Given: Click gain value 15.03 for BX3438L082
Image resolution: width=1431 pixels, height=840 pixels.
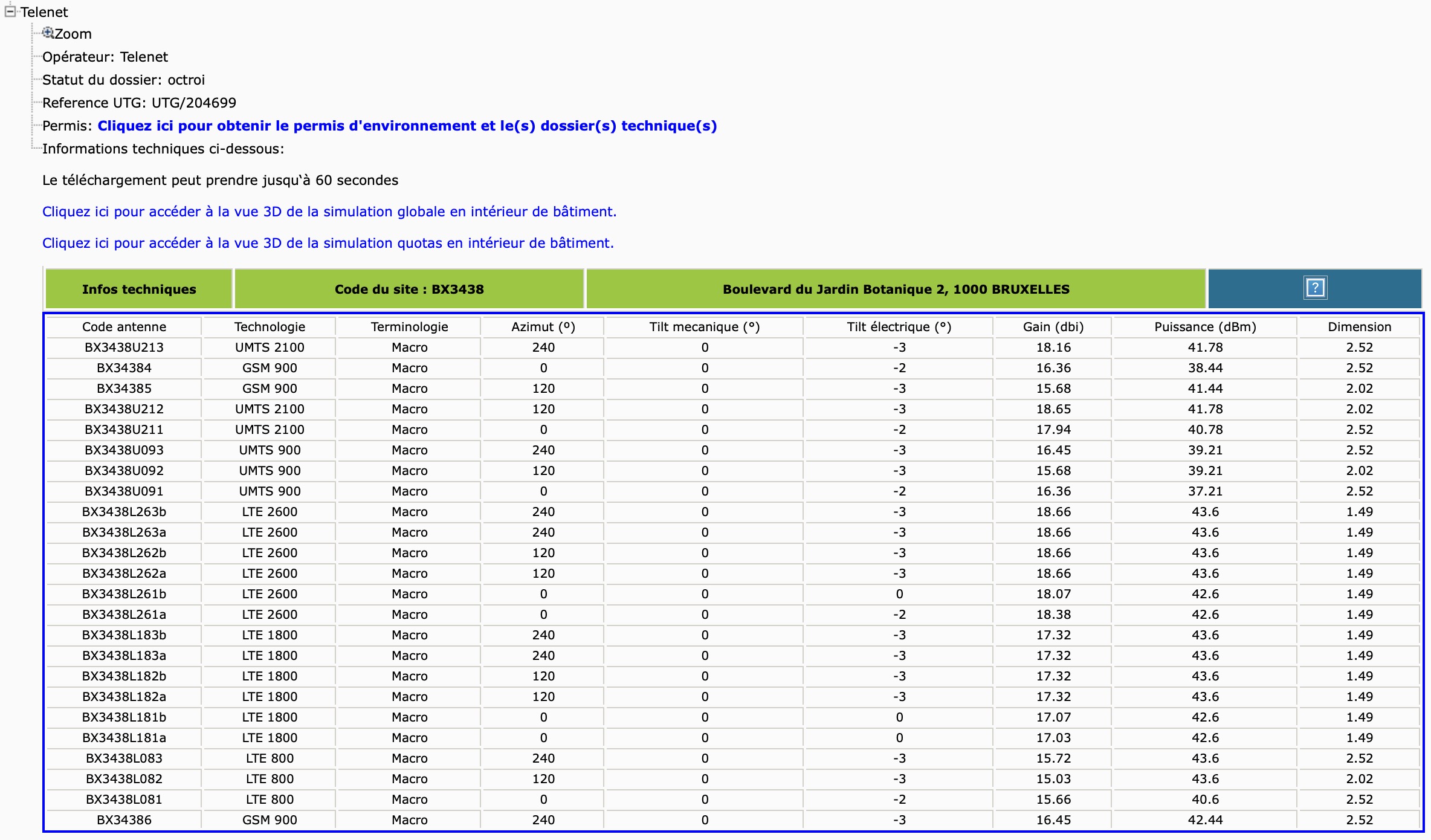Looking at the screenshot, I should coord(1053,779).
